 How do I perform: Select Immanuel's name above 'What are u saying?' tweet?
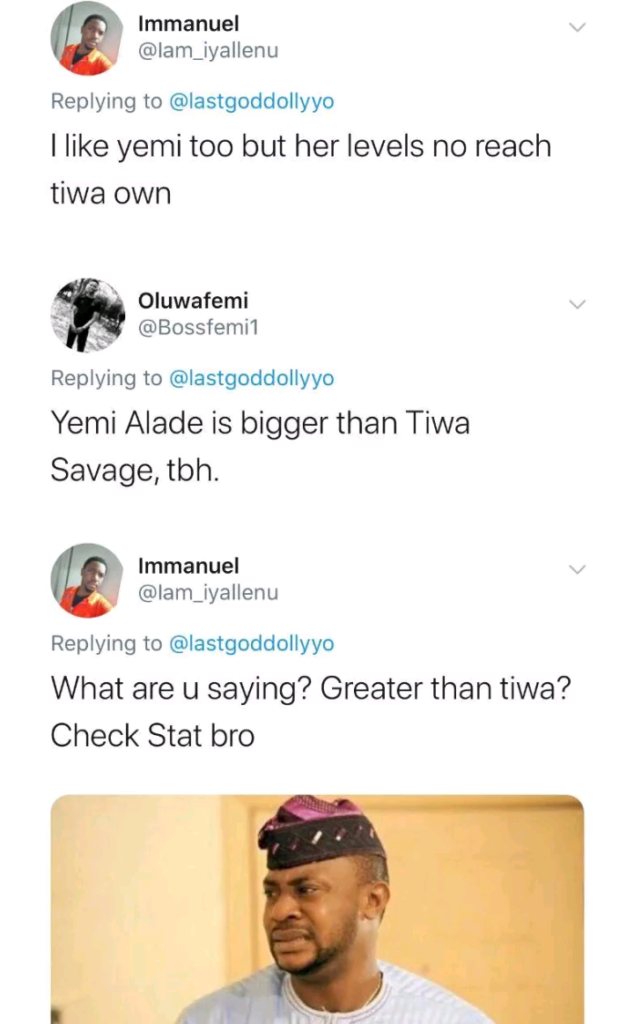(x=188, y=566)
